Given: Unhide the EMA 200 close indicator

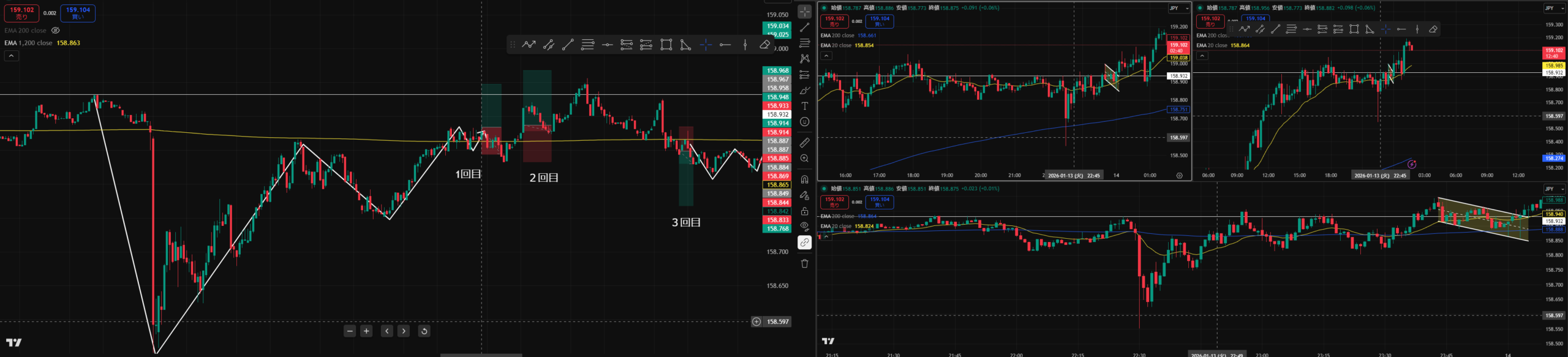Looking at the screenshot, I should coord(56,31).
